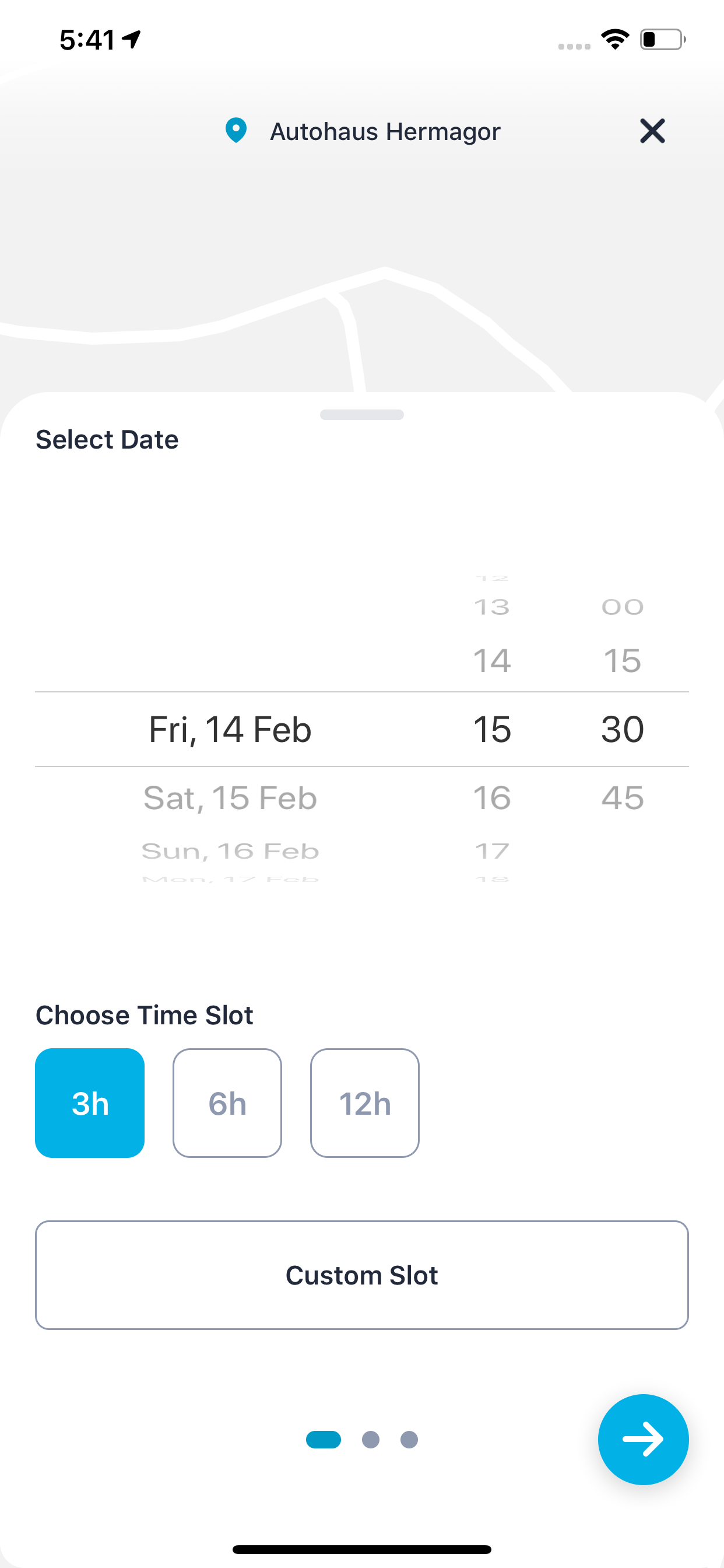724x1568 pixels.
Task: Pick Sat, 15 Feb in date wheel
Action: [230, 797]
